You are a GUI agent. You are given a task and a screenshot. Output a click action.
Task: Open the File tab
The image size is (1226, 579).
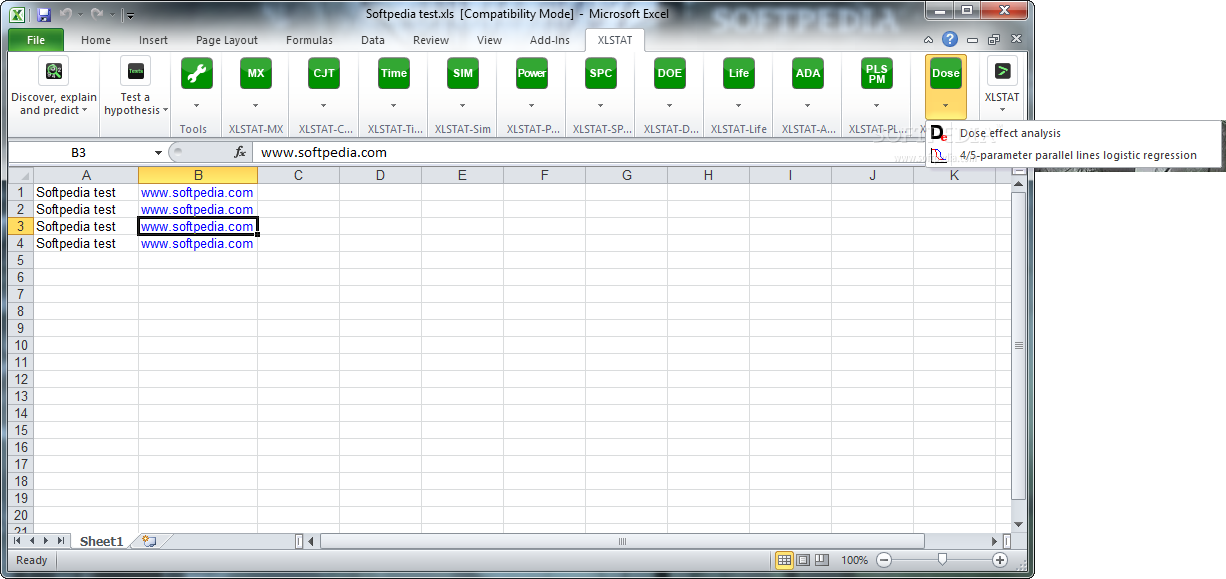tap(36, 40)
